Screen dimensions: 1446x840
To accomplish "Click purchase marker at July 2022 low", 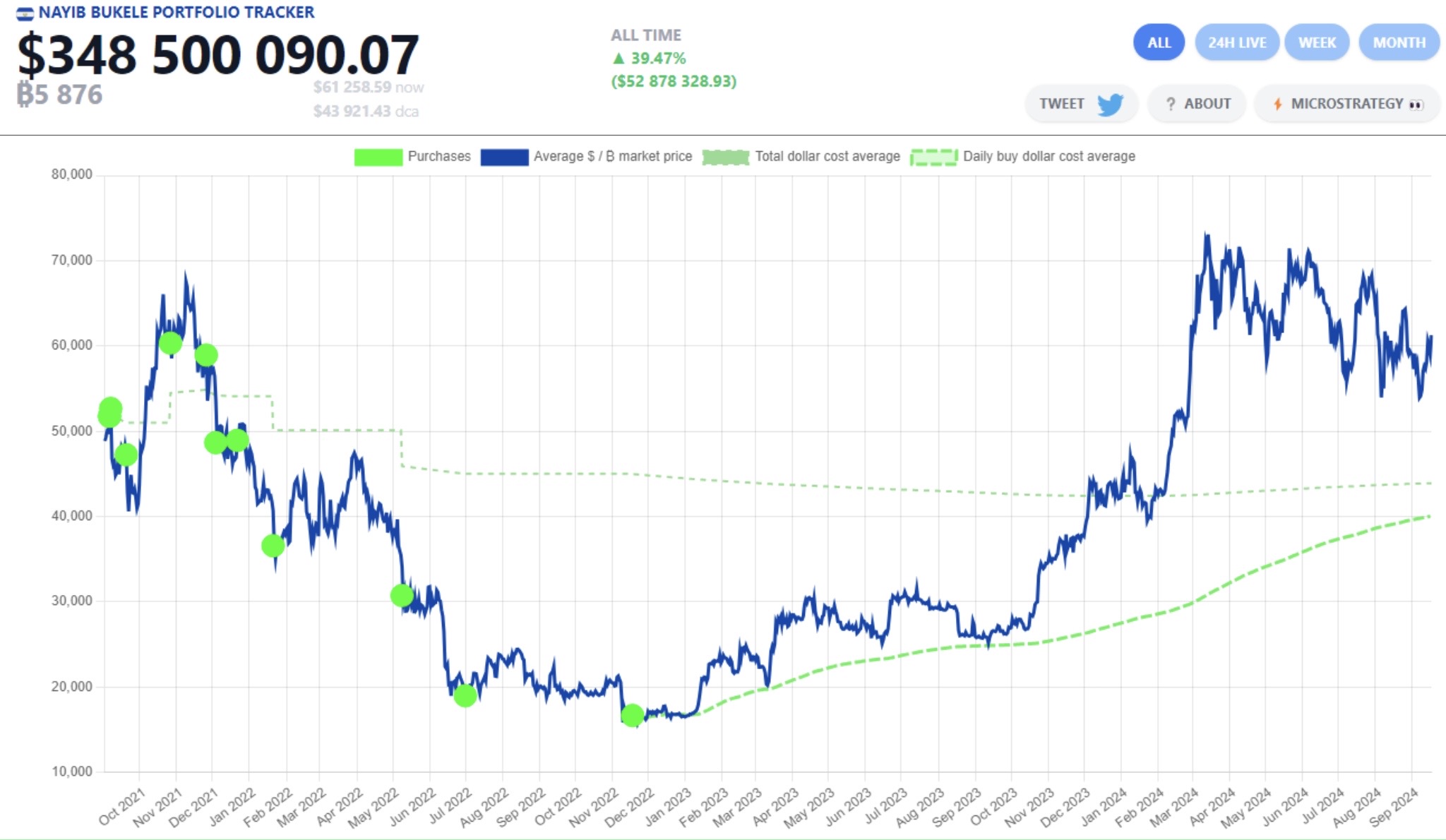I will pyautogui.click(x=465, y=696).
